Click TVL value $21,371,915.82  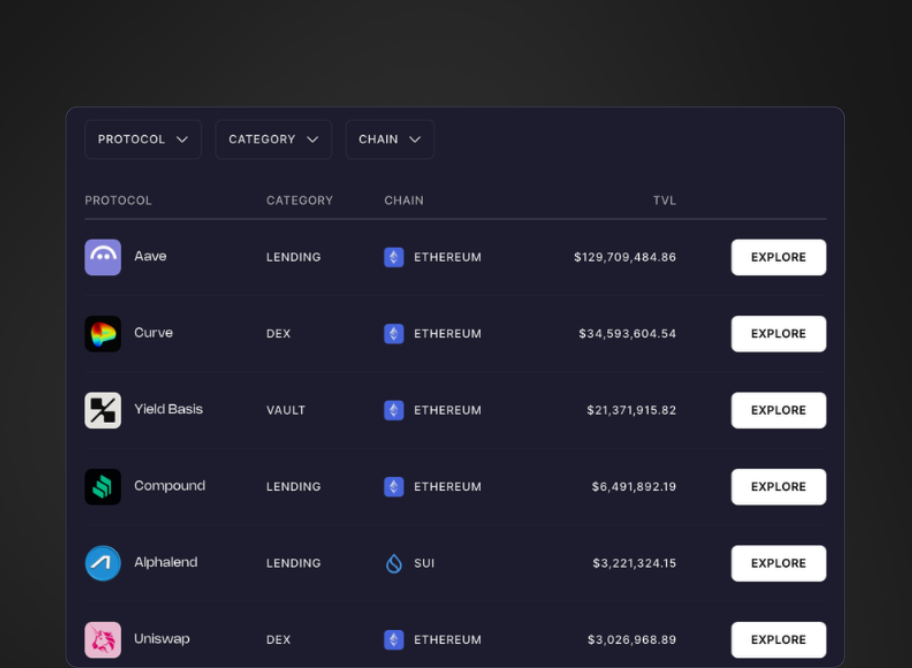coord(631,410)
